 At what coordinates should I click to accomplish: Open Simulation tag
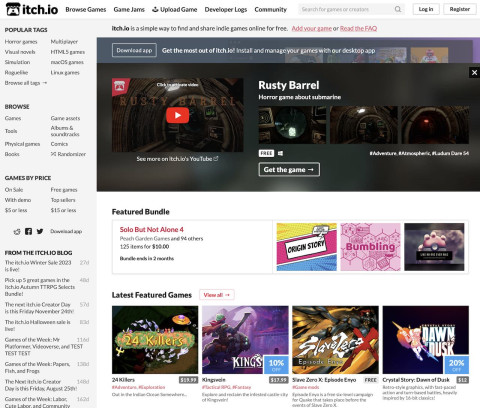(x=17, y=62)
